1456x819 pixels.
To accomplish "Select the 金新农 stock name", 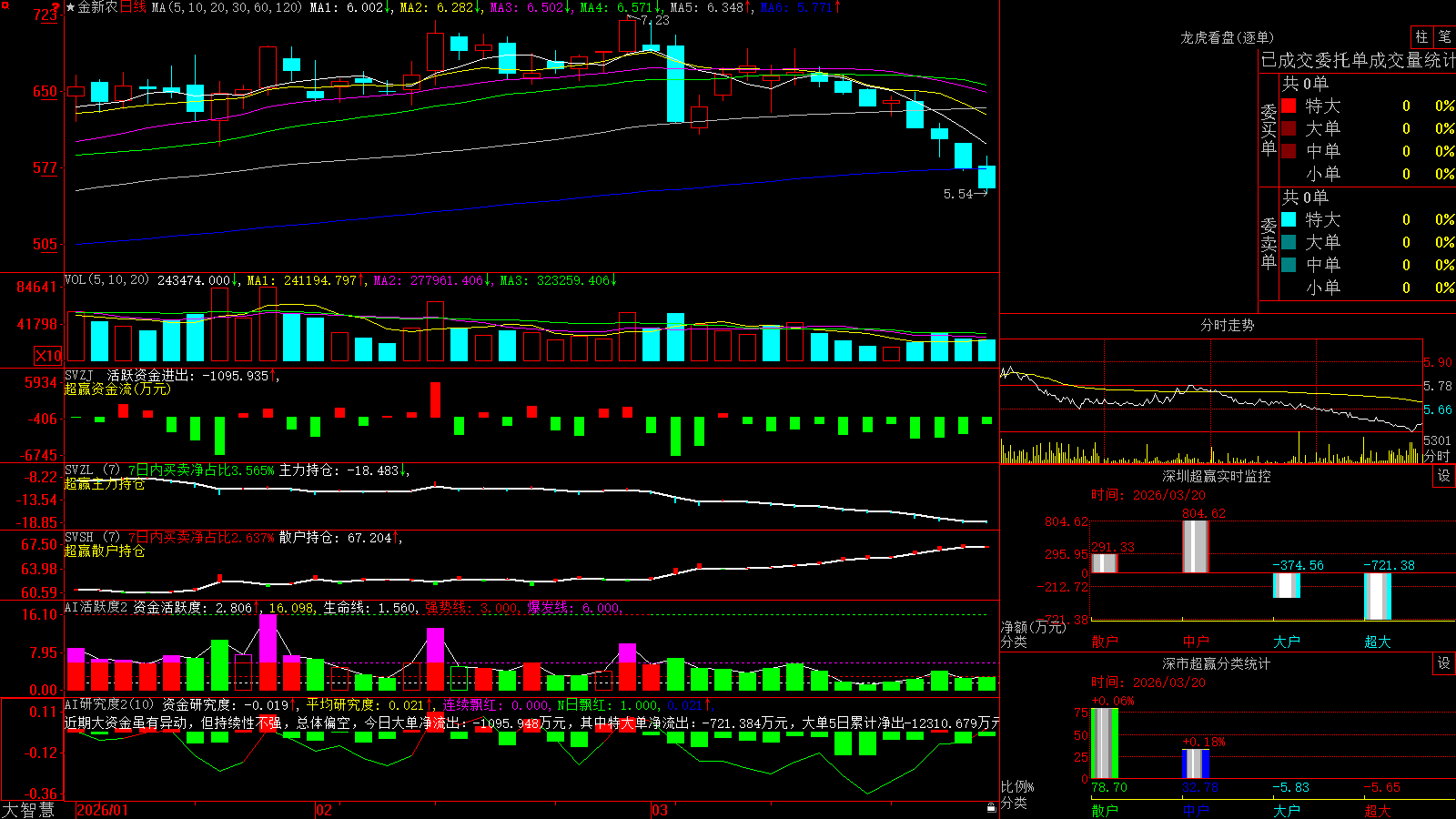I will tap(98, 7).
